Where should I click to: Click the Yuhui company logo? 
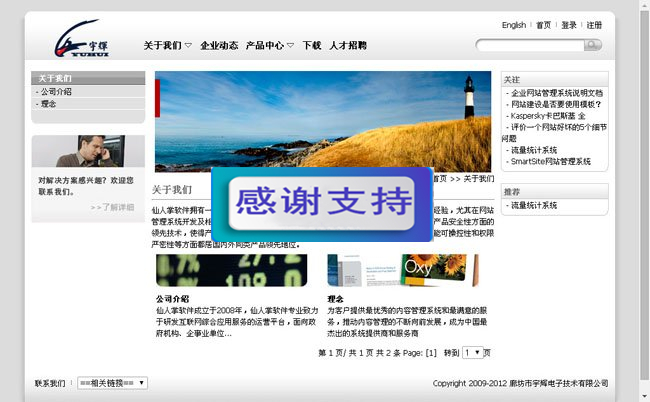click(82, 38)
